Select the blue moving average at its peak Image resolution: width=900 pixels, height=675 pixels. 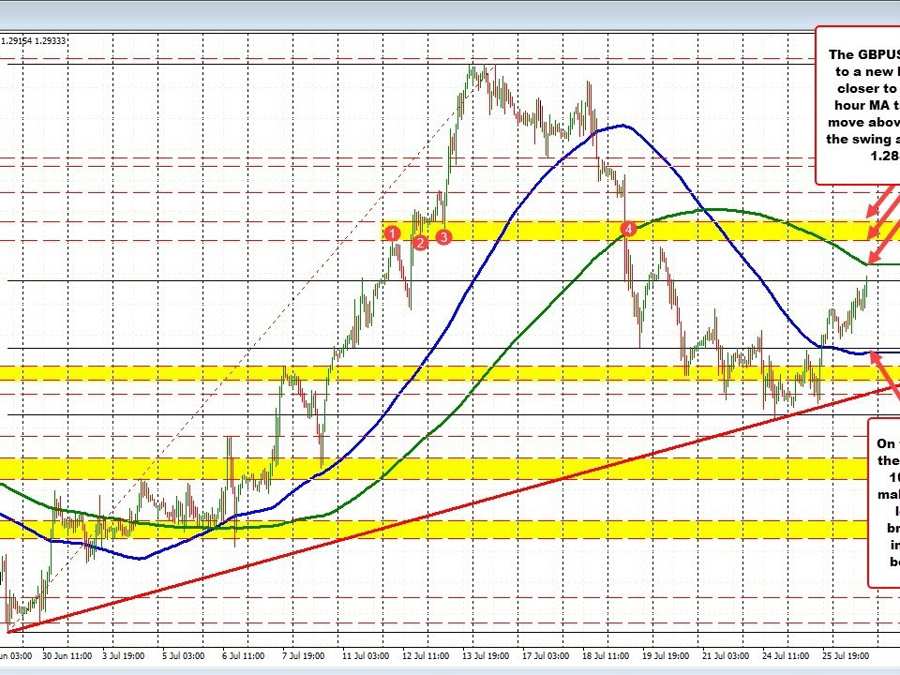(622, 126)
